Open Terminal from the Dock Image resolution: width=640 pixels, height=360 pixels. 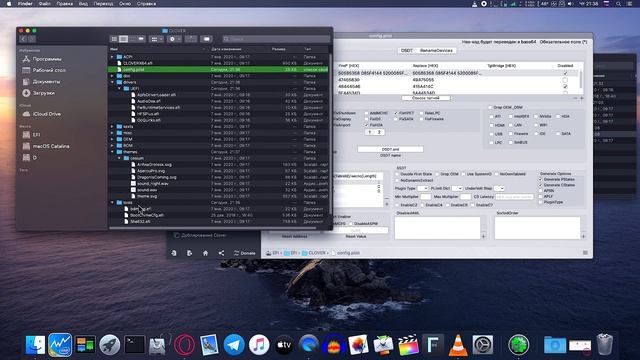135,344
